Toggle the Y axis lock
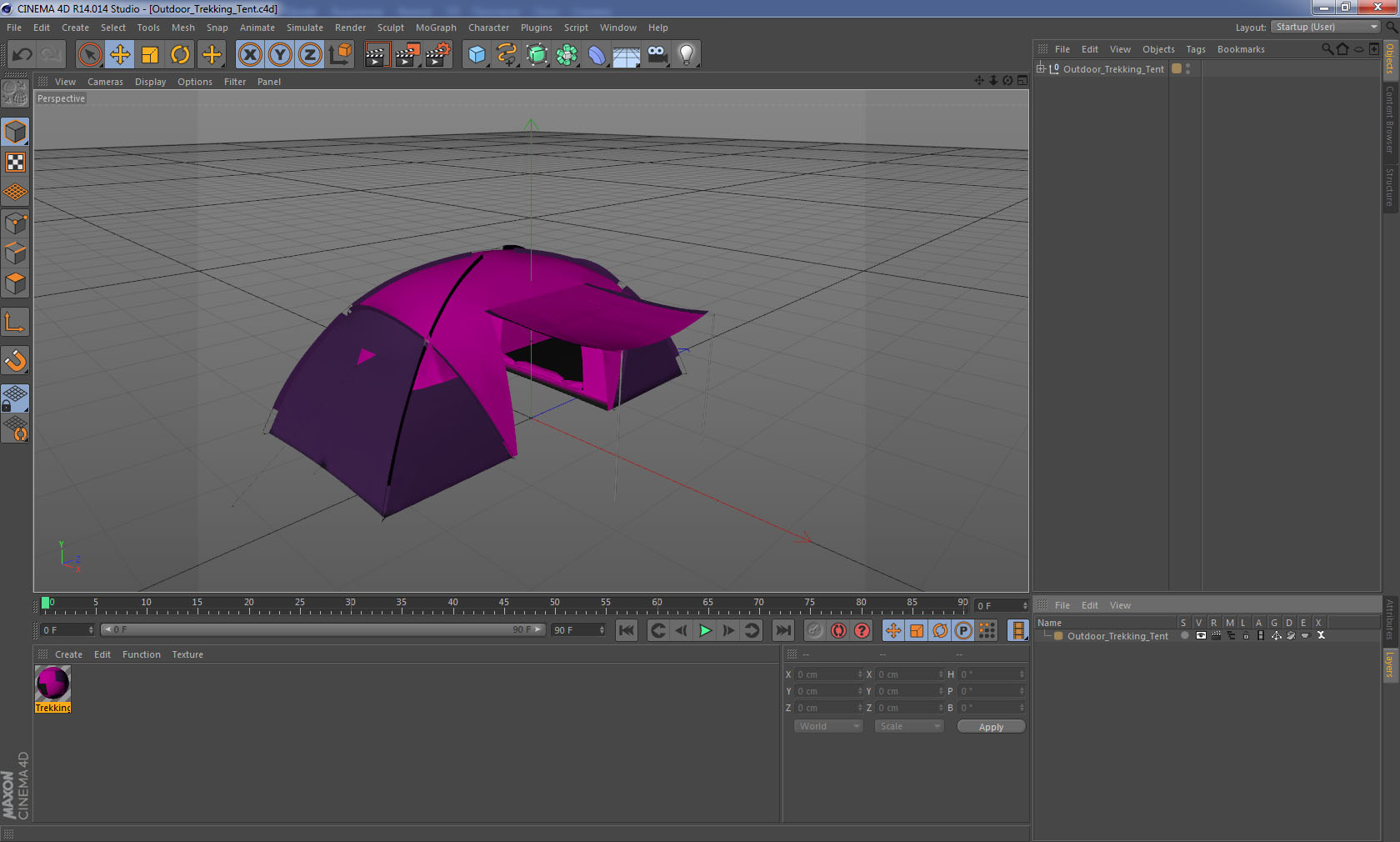This screenshot has width=1400, height=842. click(x=279, y=55)
